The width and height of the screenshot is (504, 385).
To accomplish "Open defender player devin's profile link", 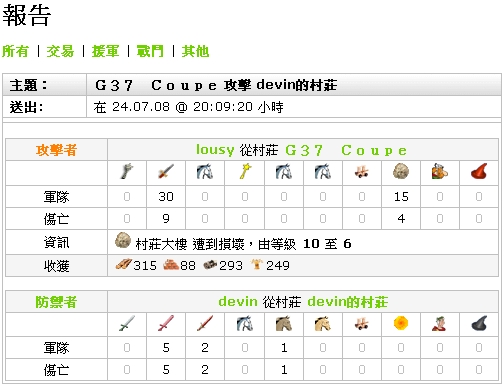I will pos(238,302).
